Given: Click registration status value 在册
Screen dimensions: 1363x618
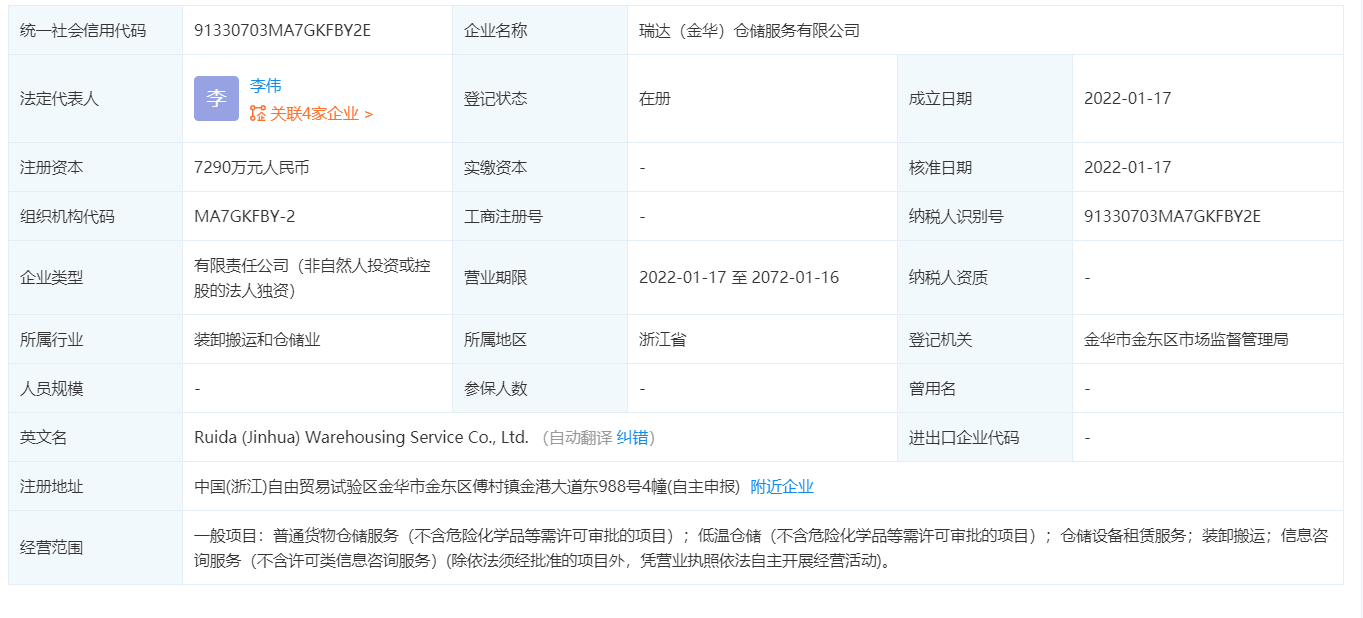Looking at the screenshot, I should click(655, 98).
